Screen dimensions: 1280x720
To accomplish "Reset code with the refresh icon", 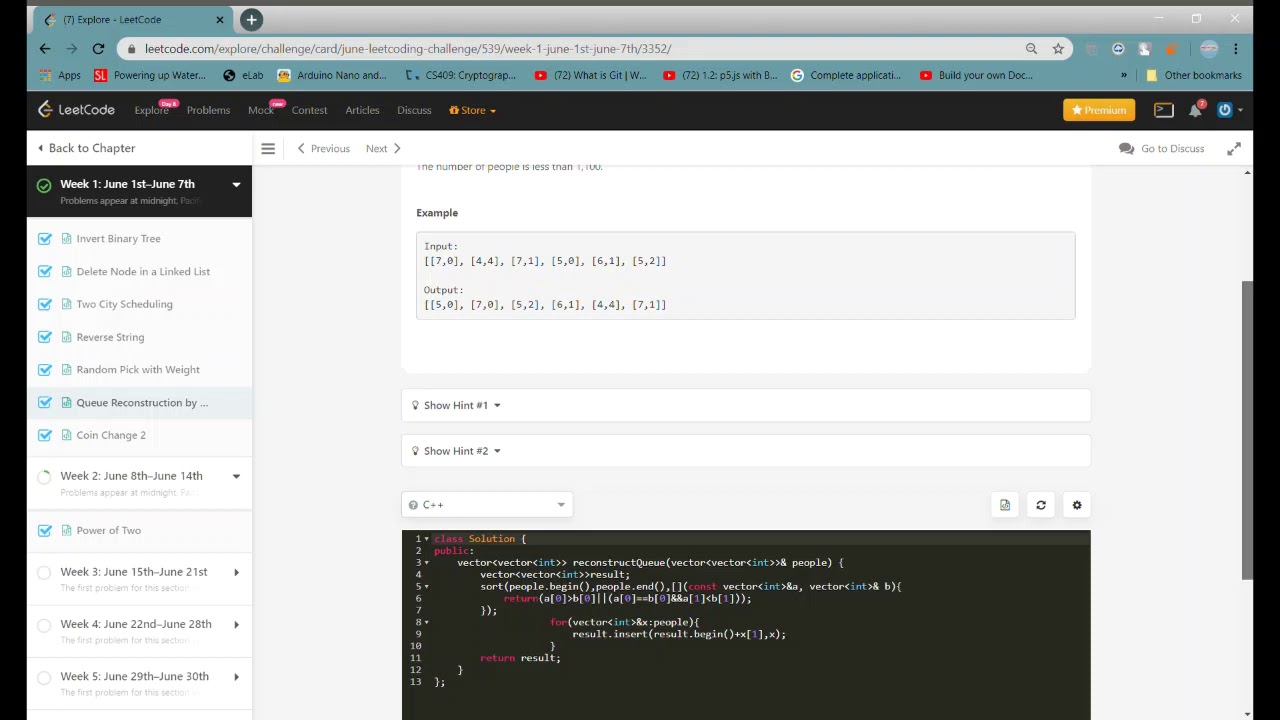I will pyautogui.click(x=1041, y=505).
